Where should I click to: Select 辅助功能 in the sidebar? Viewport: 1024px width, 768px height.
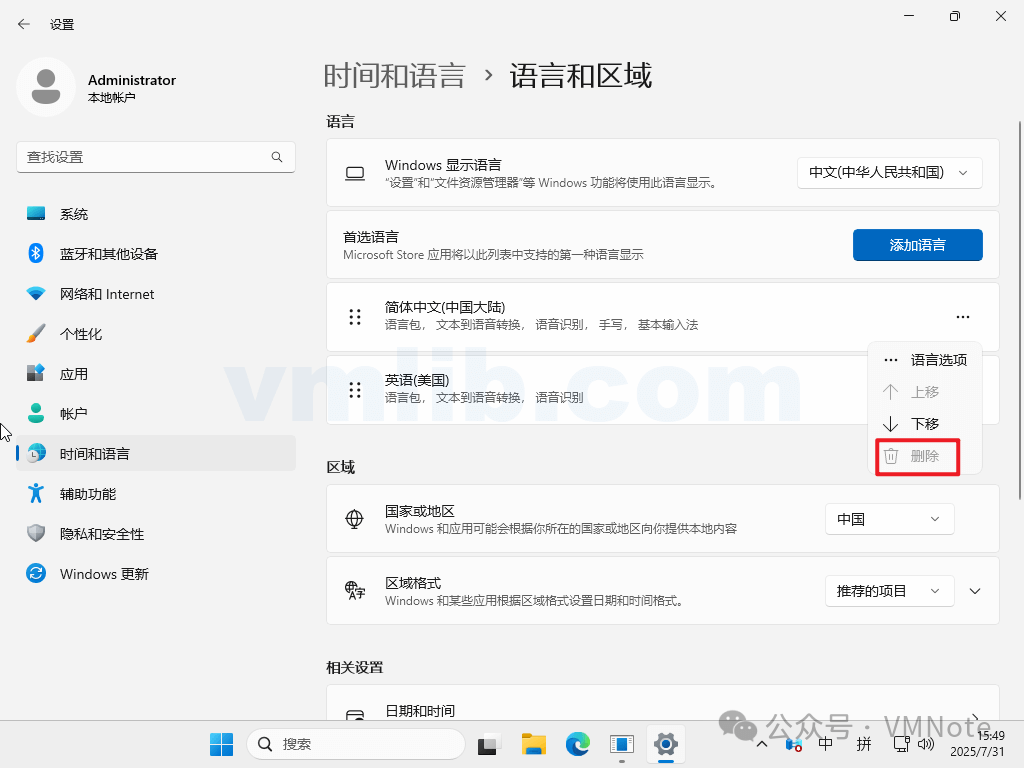tap(87, 494)
